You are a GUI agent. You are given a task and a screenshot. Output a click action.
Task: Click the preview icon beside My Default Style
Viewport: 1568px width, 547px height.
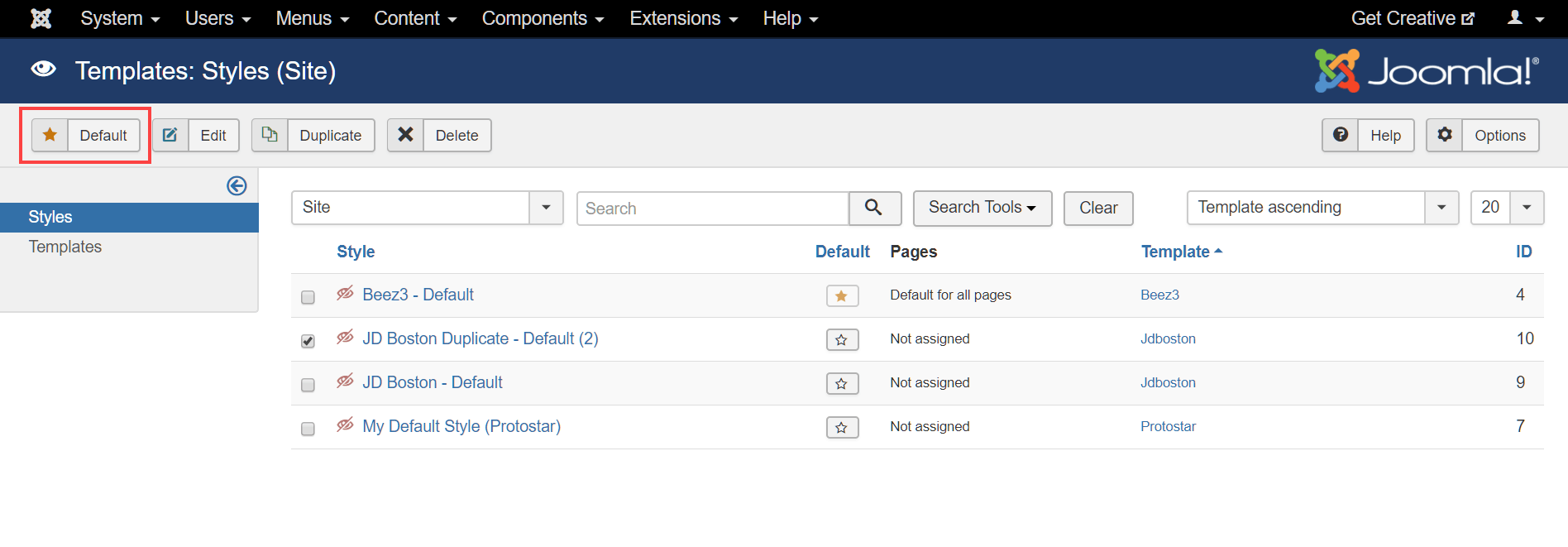pos(346,425)
